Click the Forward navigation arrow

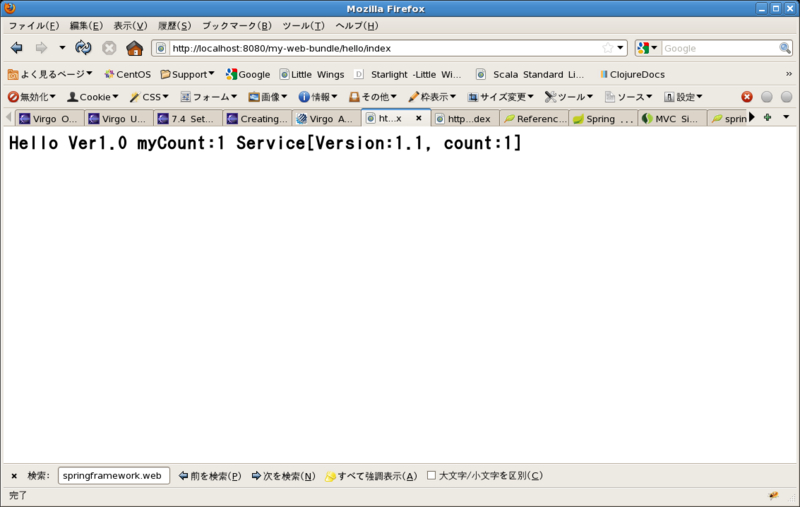click(41, 48)
